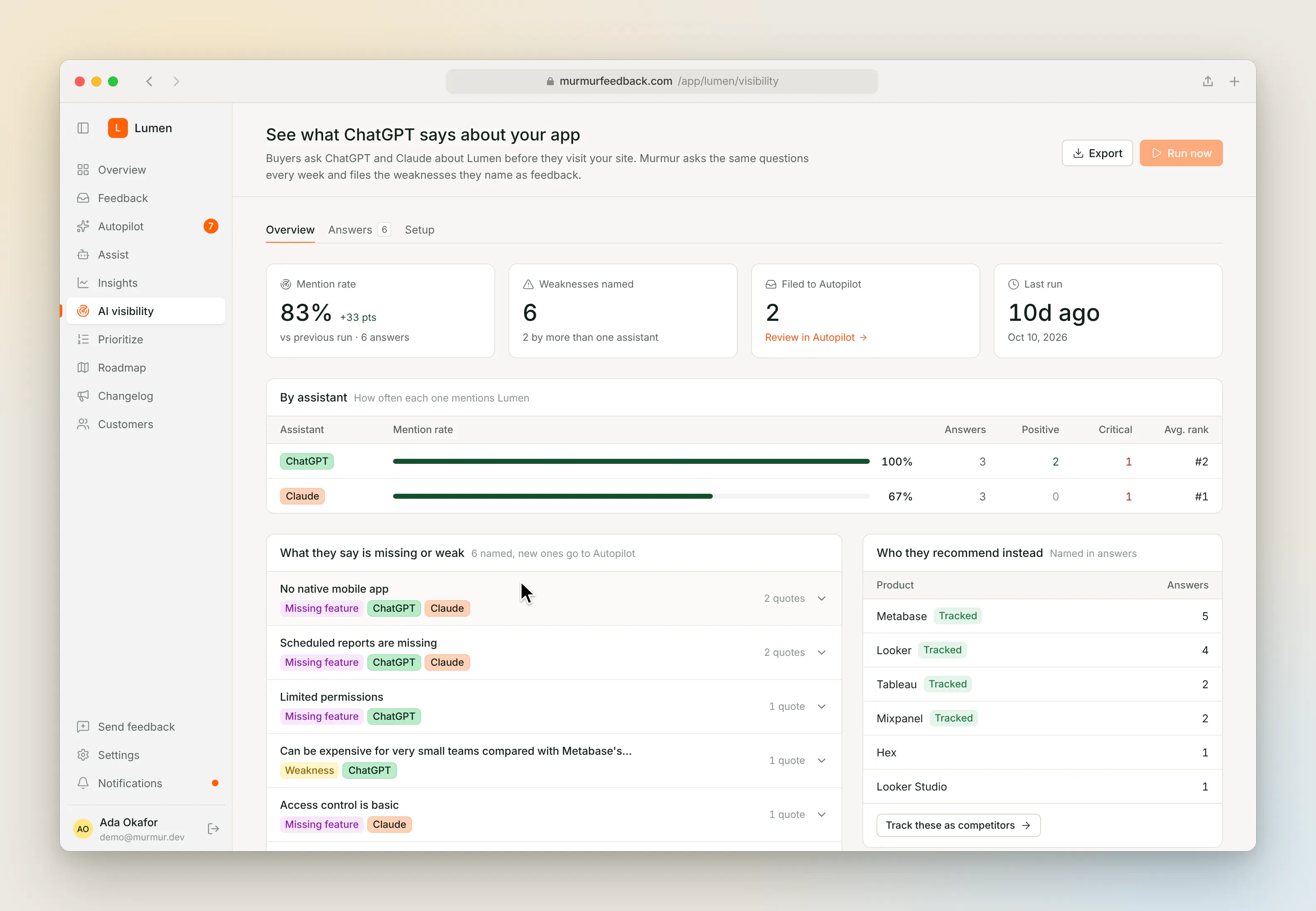Click ChatGPT's 100% mention rate bar
1316x911 pixels.
(631, 461)
